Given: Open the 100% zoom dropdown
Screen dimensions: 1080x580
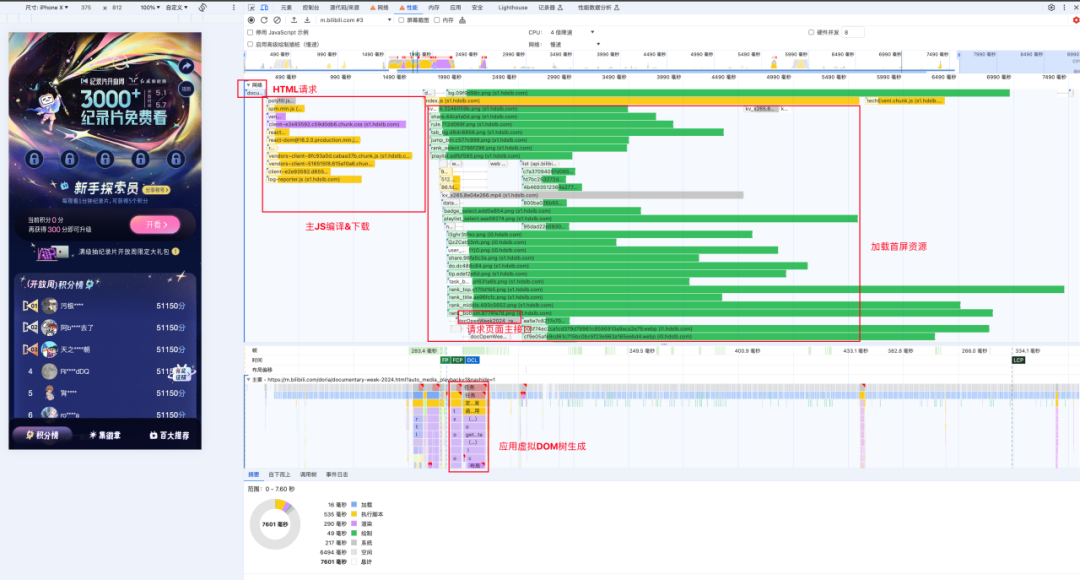Looking at the screenshot, I should 150,8.
